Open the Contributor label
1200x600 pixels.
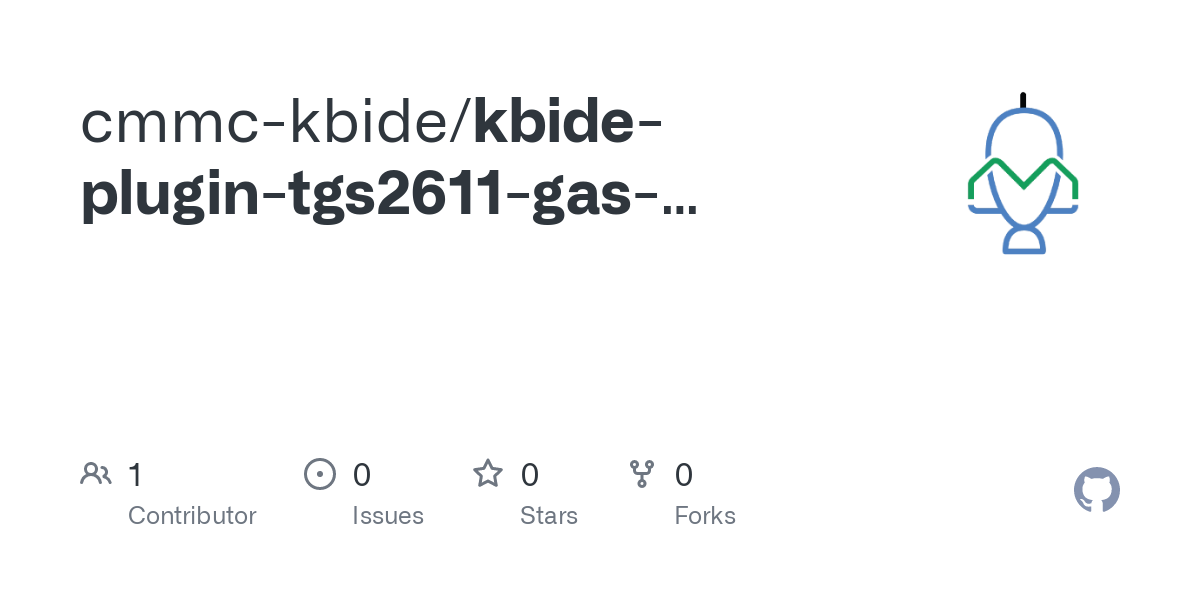pos(192,516)
